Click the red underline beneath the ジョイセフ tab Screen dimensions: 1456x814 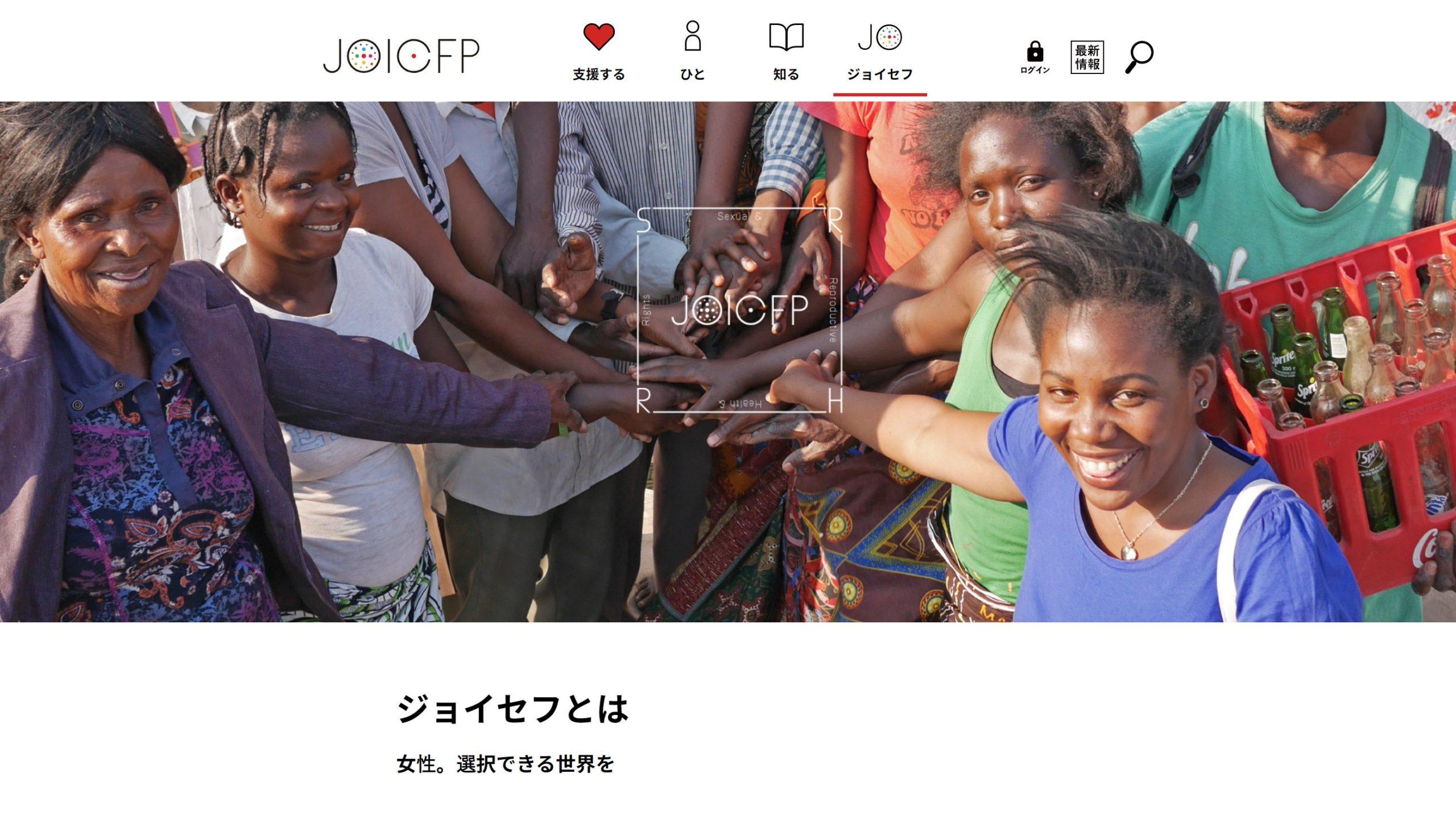880,94
